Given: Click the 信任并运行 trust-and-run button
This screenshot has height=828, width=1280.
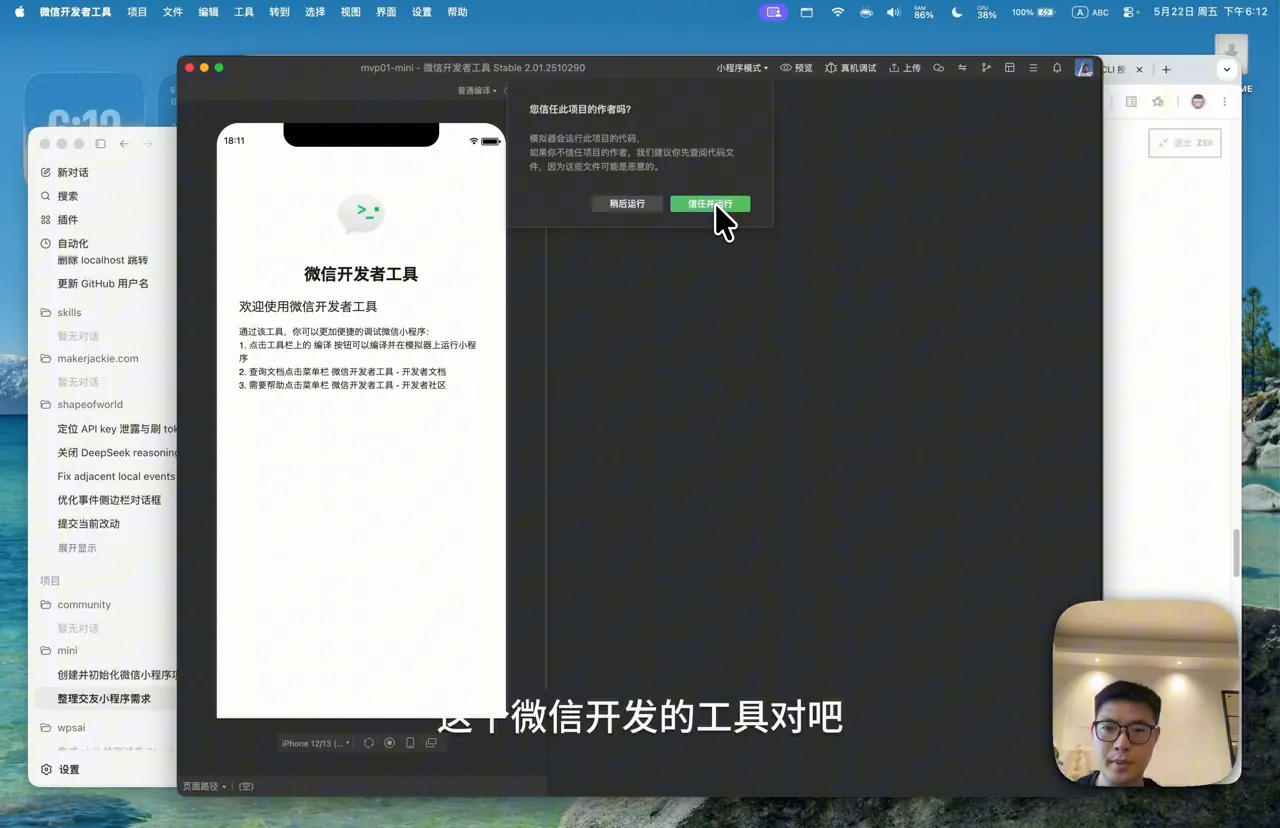Looking at the screenshot, I should (x=710, y=204).
